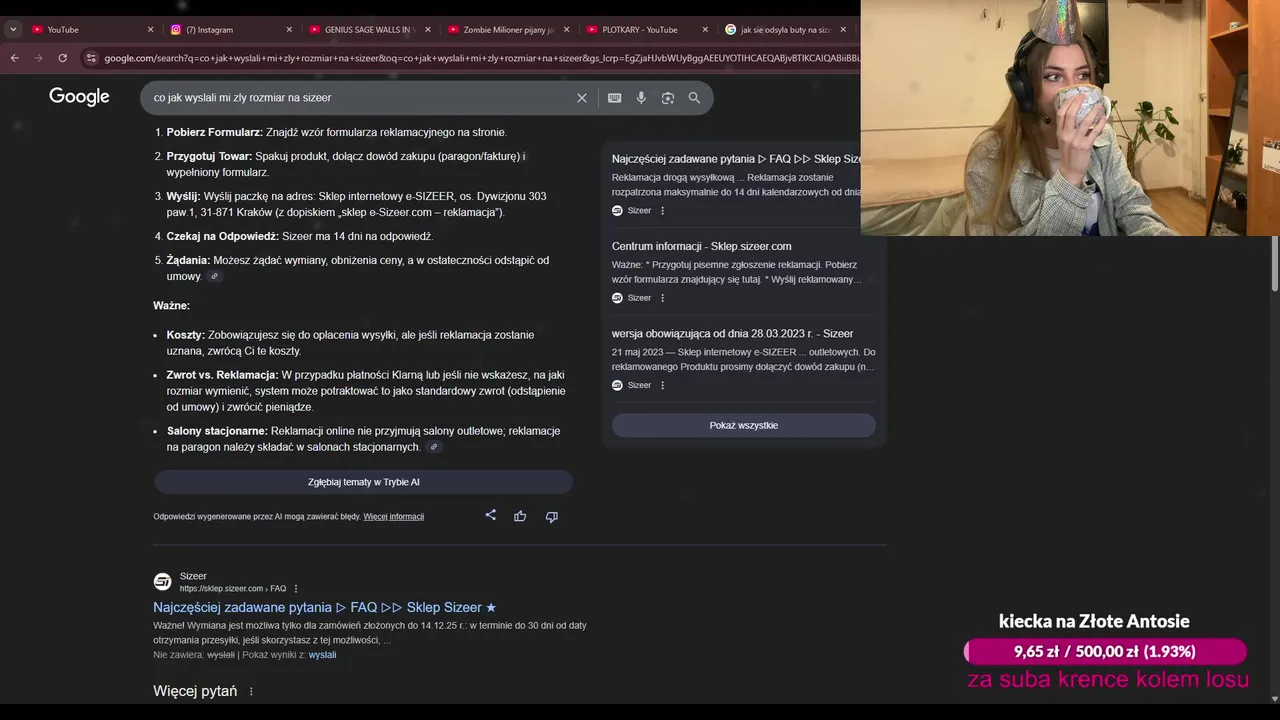Image resolution: width=1280 pixels, height=720 pixels.
Task: Like the AI overview with thumbs up
Action: coord(520,516)
